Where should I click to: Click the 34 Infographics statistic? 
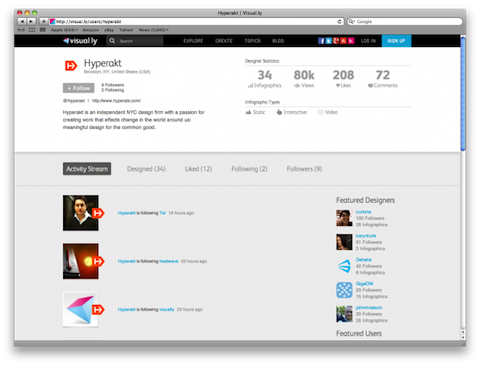(265, 79)
